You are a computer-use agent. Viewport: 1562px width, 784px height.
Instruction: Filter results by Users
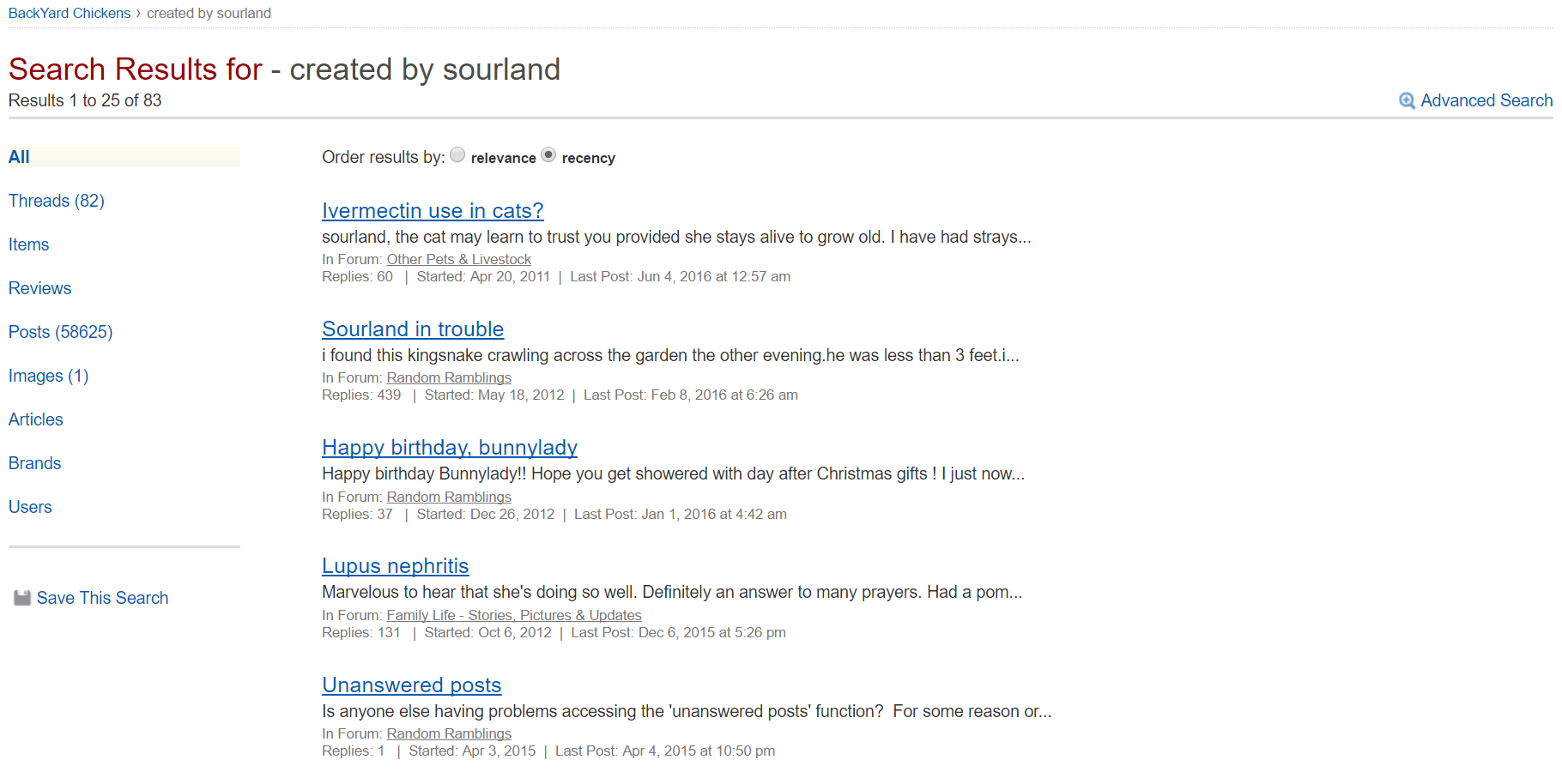(31, 507)
